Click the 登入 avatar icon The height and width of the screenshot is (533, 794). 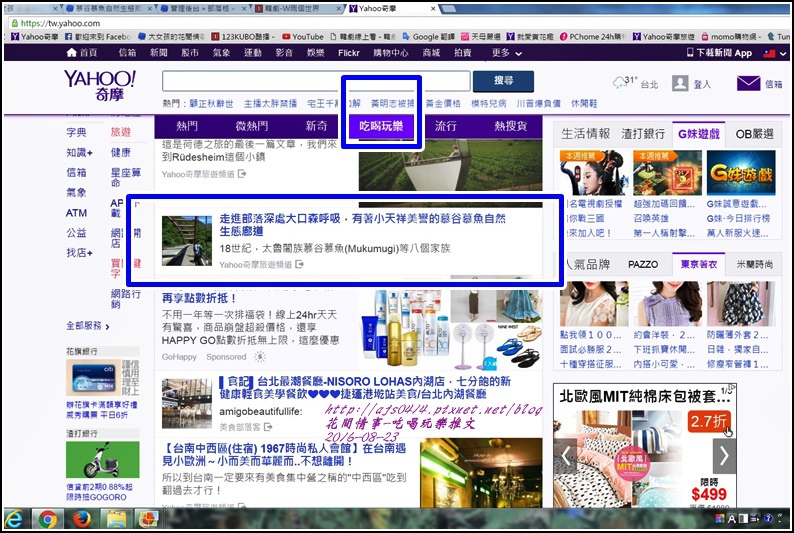pyautogui.click(x=680, y=84)
